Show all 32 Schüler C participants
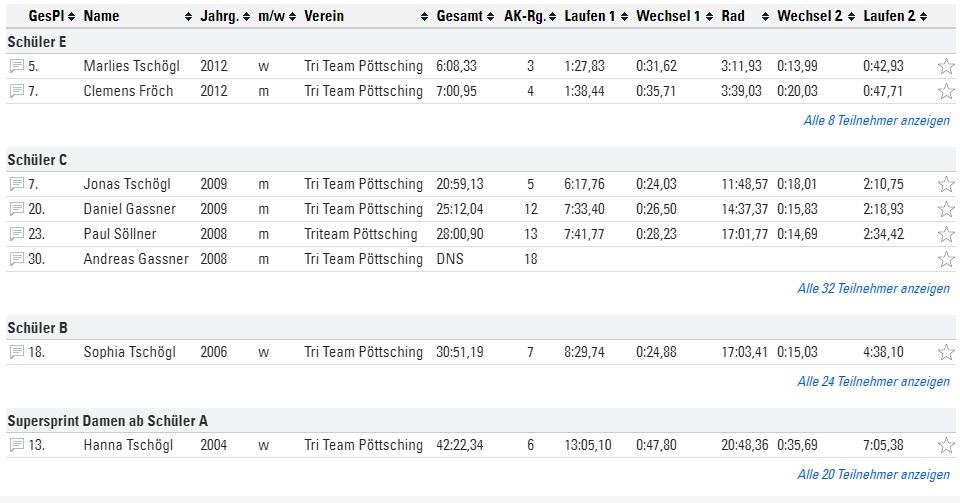960x503 pixels. coord(874,288)
